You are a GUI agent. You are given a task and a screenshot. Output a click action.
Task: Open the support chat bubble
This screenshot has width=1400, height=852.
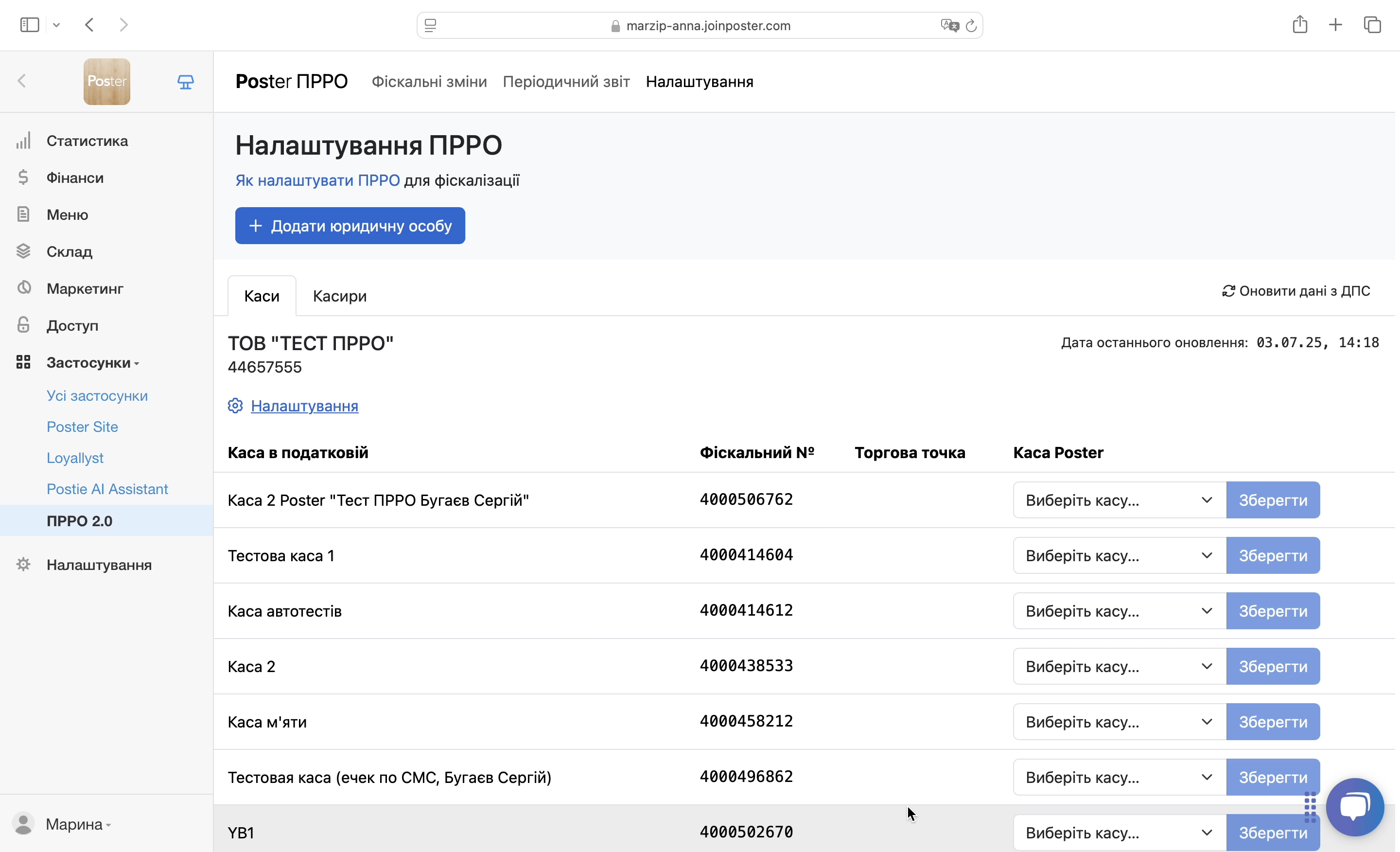click(x=1354, y=807)
